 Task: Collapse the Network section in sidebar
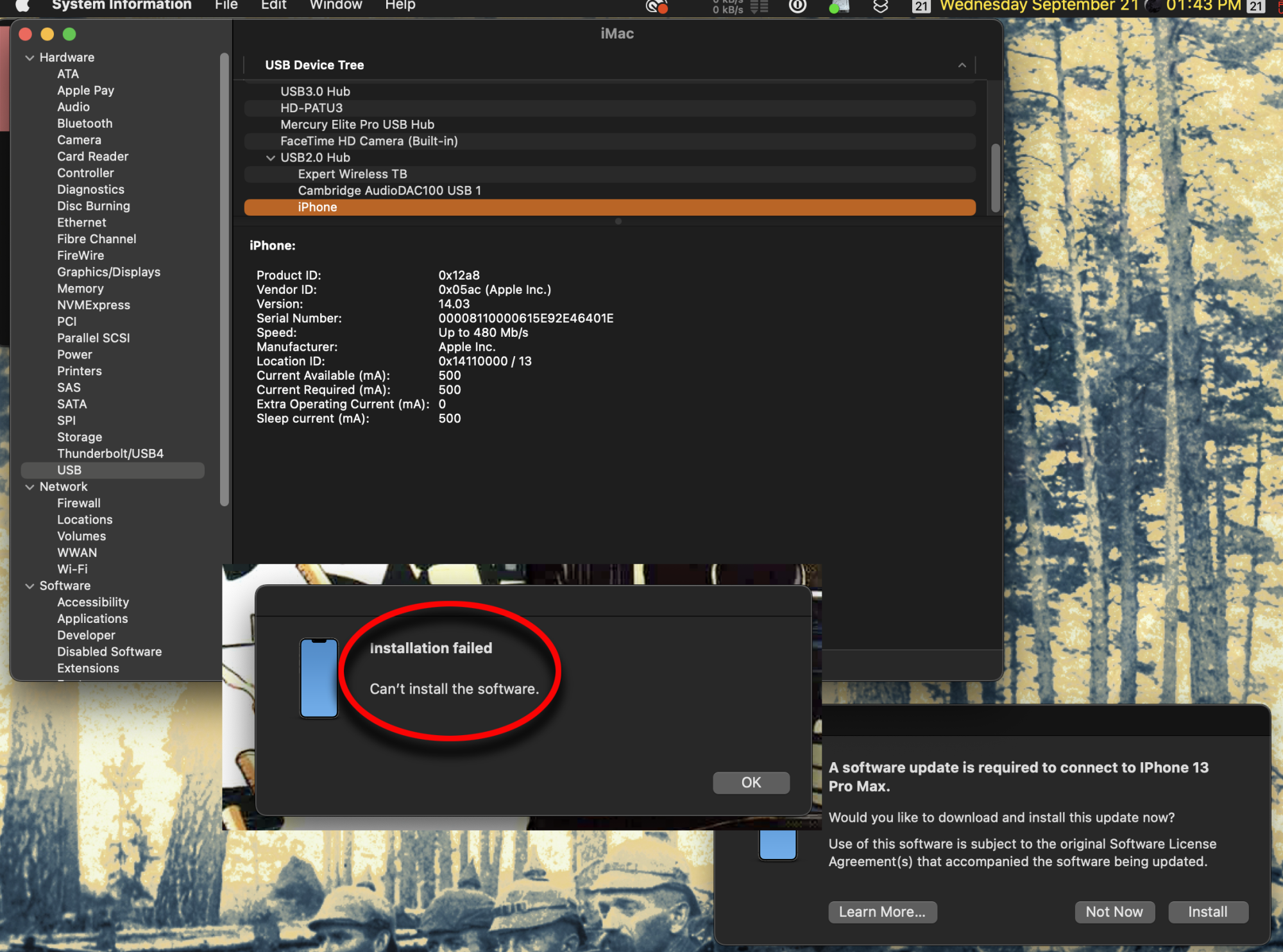point(30,487)
